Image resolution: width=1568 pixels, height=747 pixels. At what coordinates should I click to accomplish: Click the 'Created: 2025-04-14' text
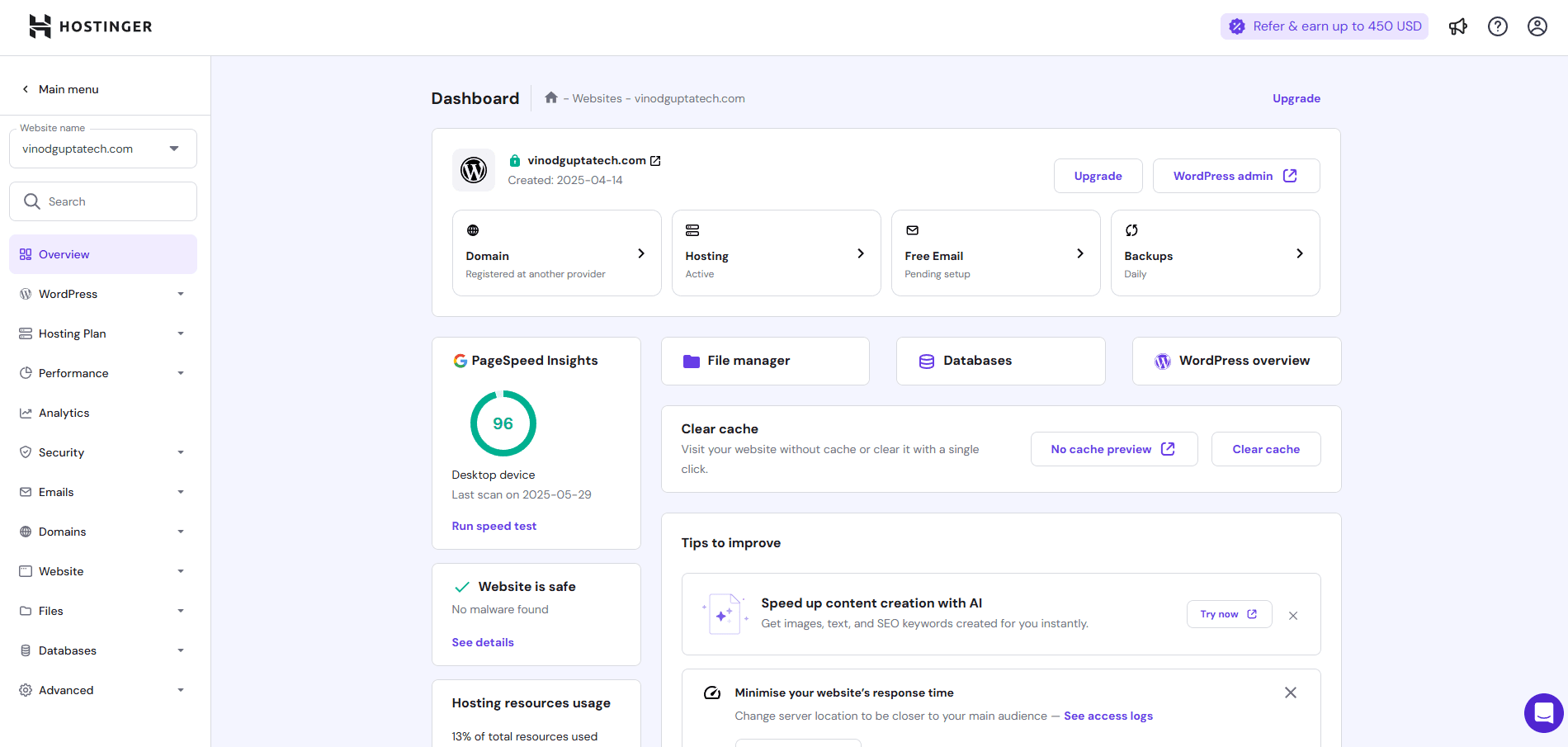[565, 180]
